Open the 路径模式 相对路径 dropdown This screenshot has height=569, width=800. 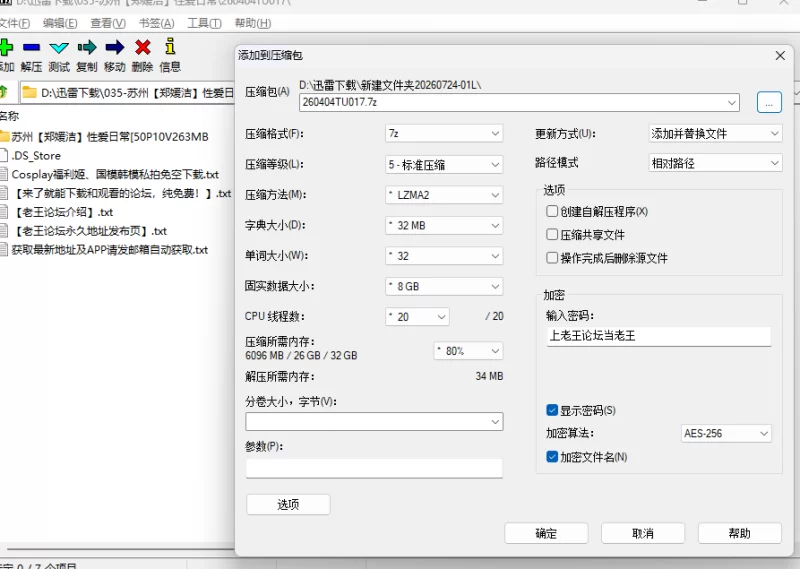[x=715, y=163]
